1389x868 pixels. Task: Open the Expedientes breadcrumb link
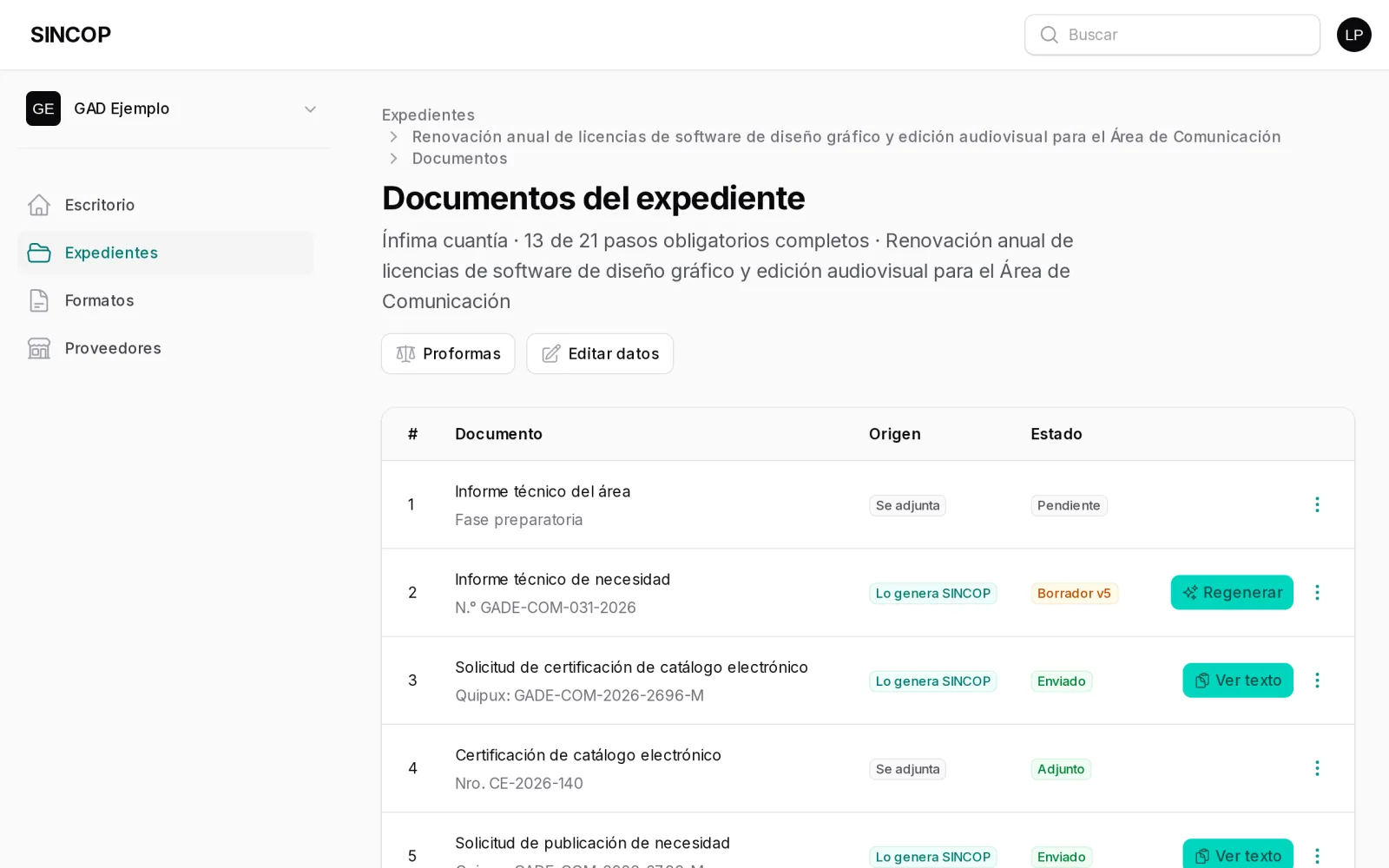coord(428,115)
